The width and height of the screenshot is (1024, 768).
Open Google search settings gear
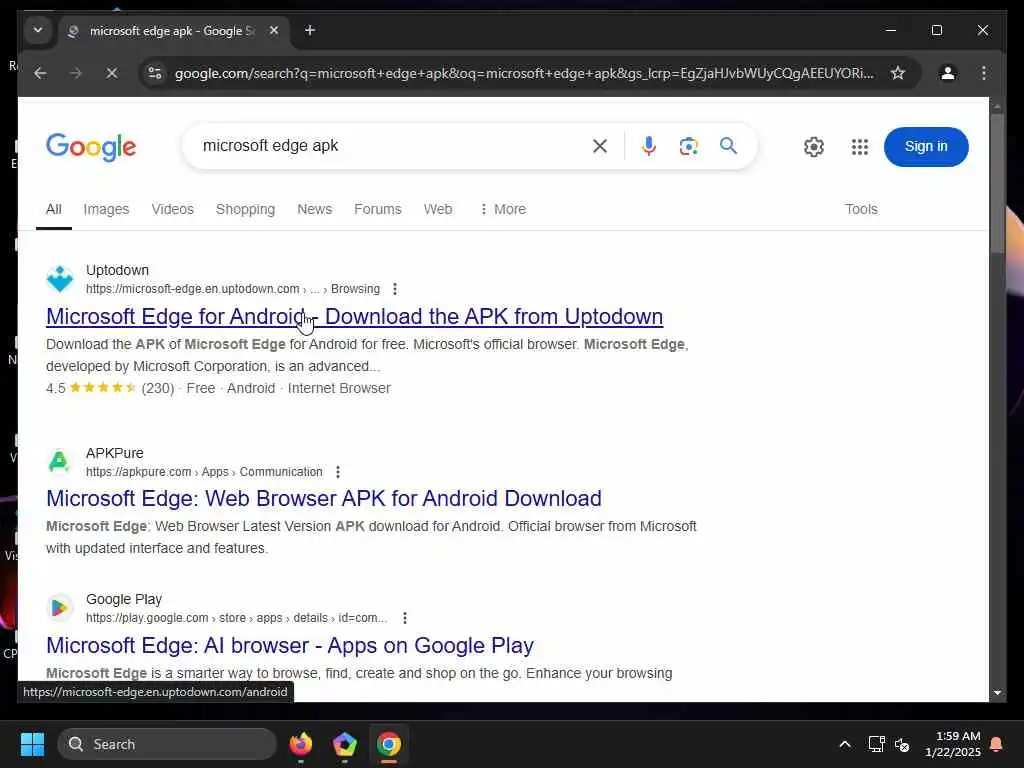point(814,147)
